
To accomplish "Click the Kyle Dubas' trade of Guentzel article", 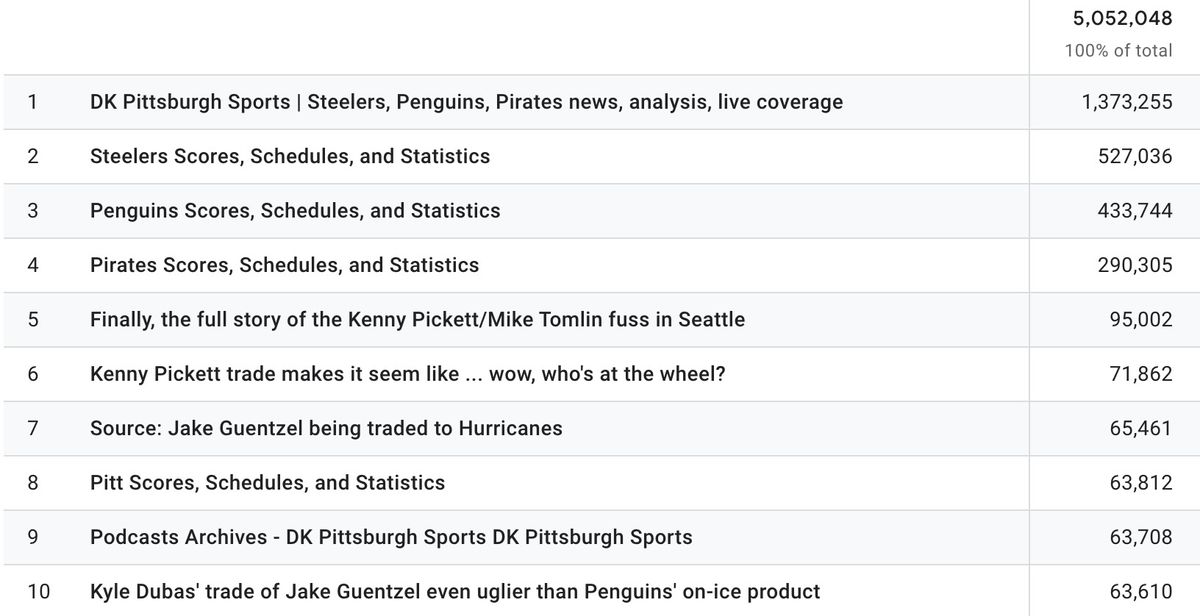I will coord(455,591).
